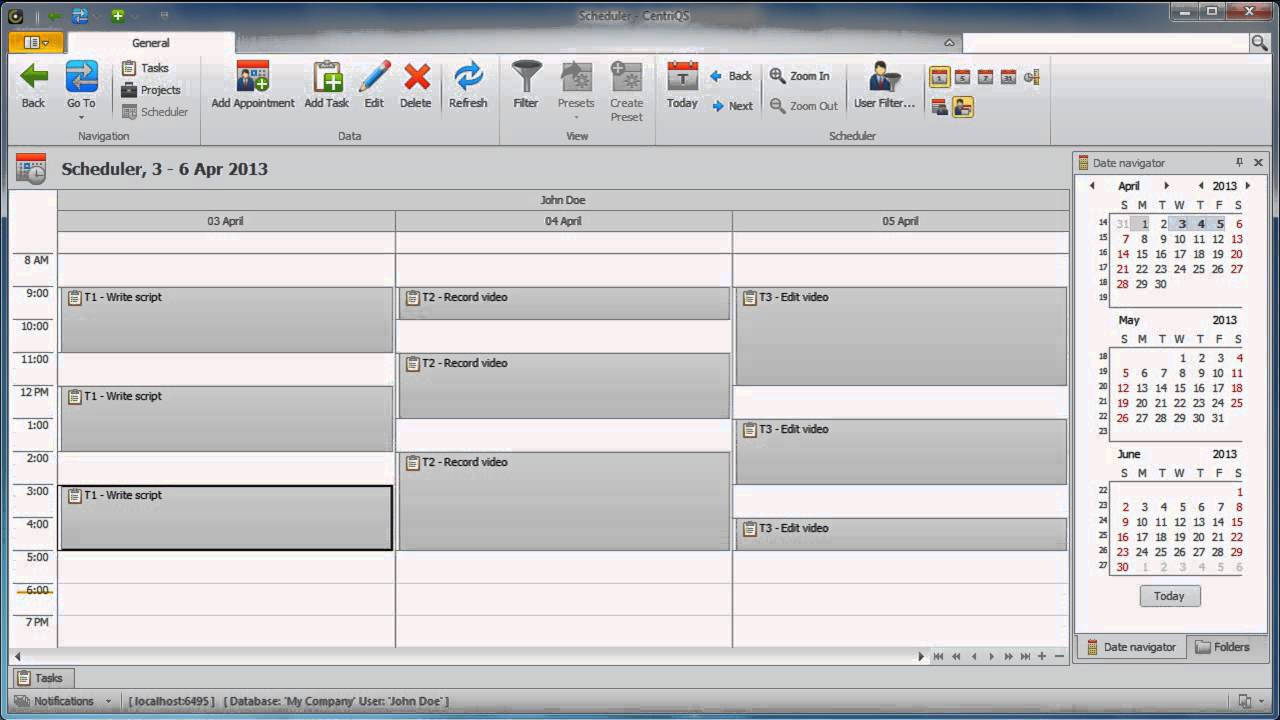Click first record navigator button

[938, 656]
